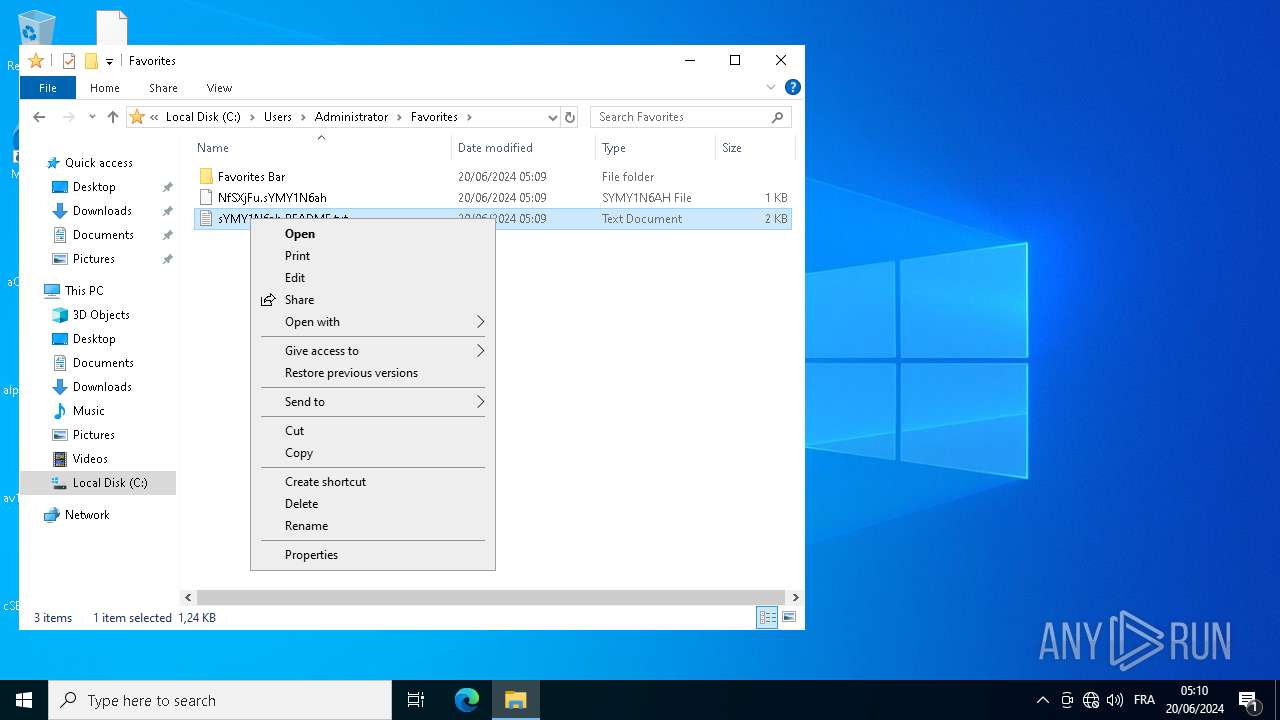Viewport: 1280px width, 720px height.
Task: Open the Recent locations dropdown arrow
Action: click(x=92, y=117)
